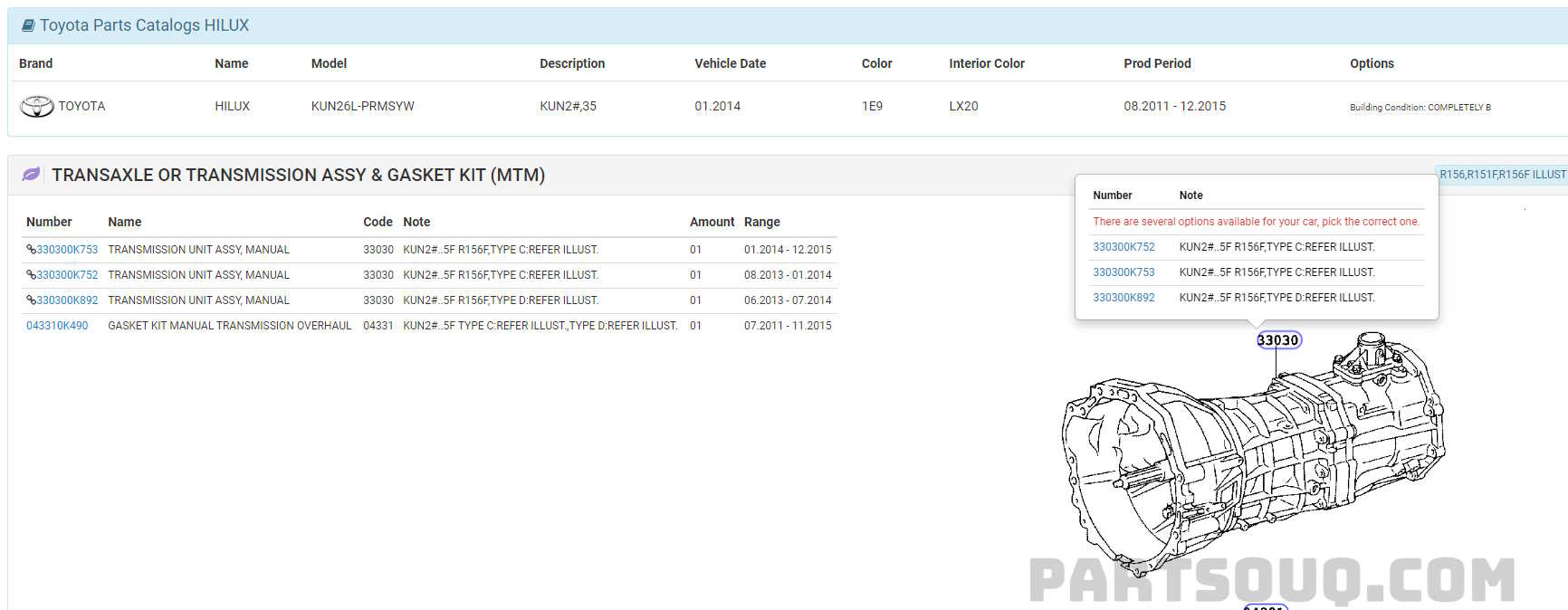Click link icon beside 330300K753 in table

point(31,250)
